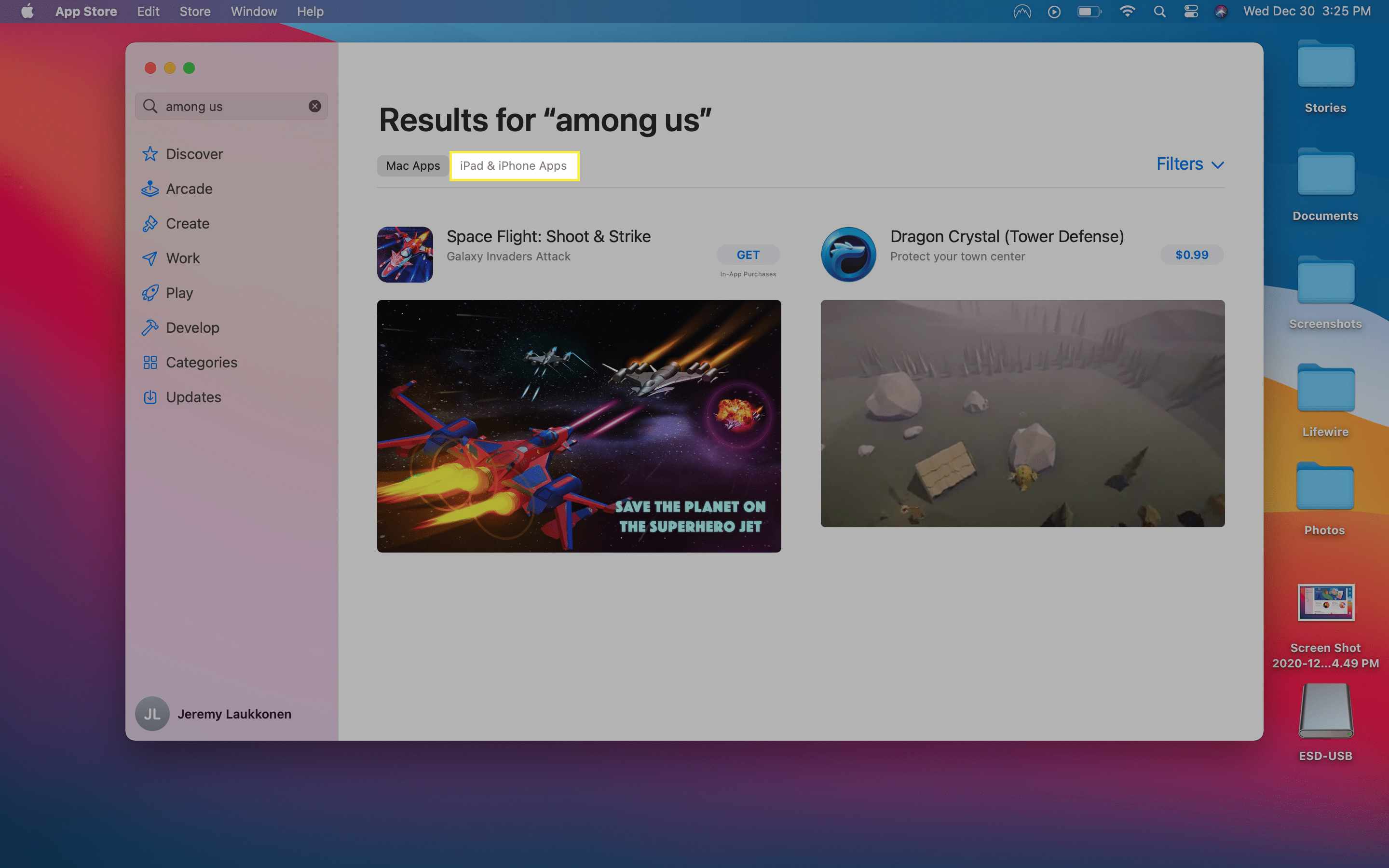
Task: Click the Protect your town center subtitle
Action: coord(957,257)
